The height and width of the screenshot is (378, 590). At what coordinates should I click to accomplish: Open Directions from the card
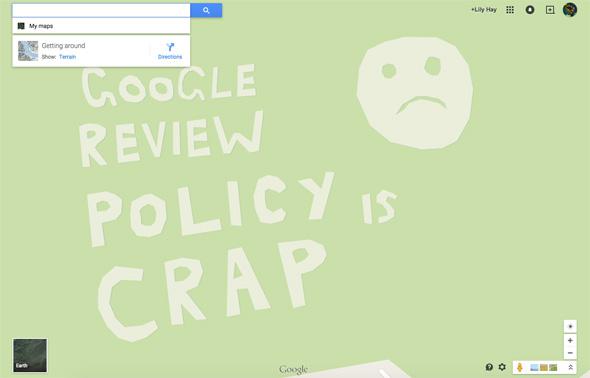[170, 51]
